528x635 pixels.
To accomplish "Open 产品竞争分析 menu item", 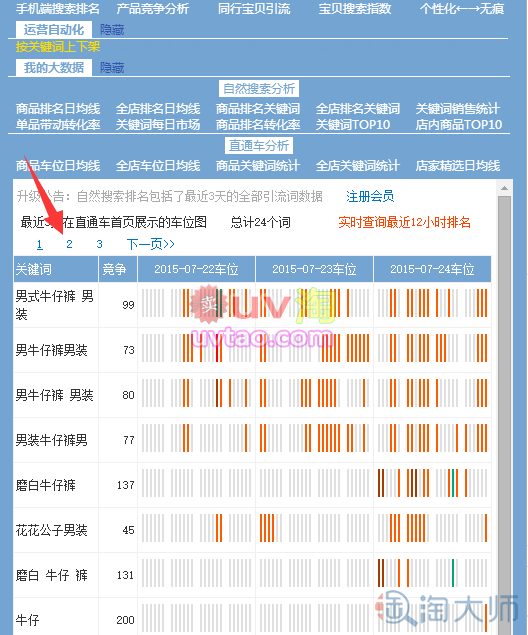I will click(x=153, y=9).
